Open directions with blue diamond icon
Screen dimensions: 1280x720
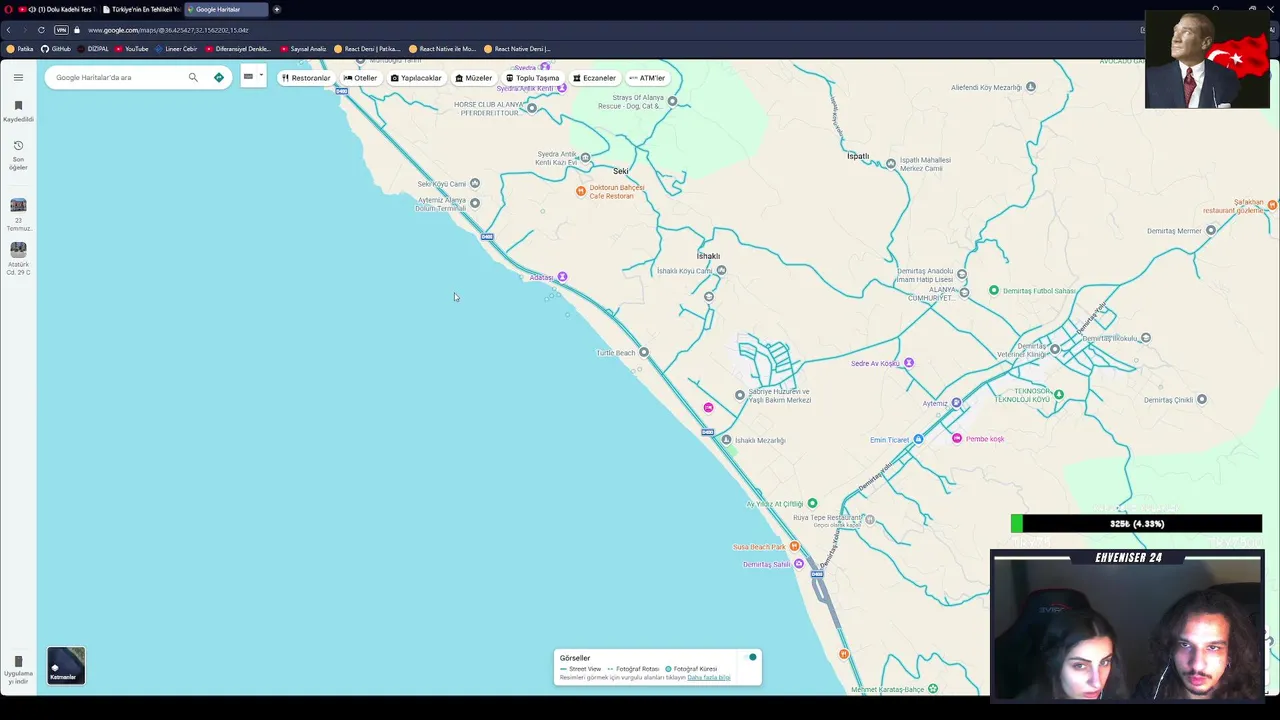tap(219, 77)
